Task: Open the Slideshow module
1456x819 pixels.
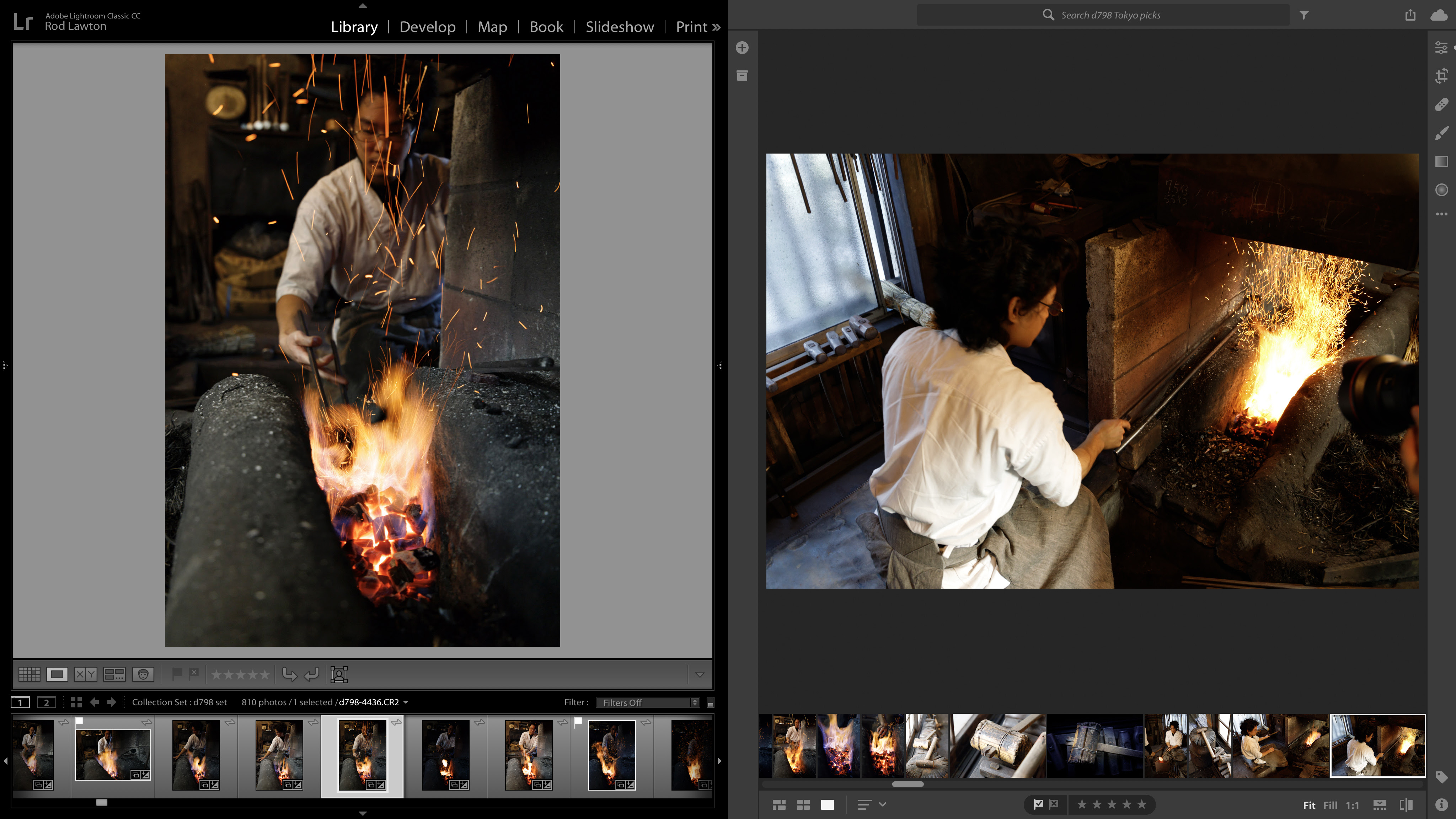Action: pos(620,27)
